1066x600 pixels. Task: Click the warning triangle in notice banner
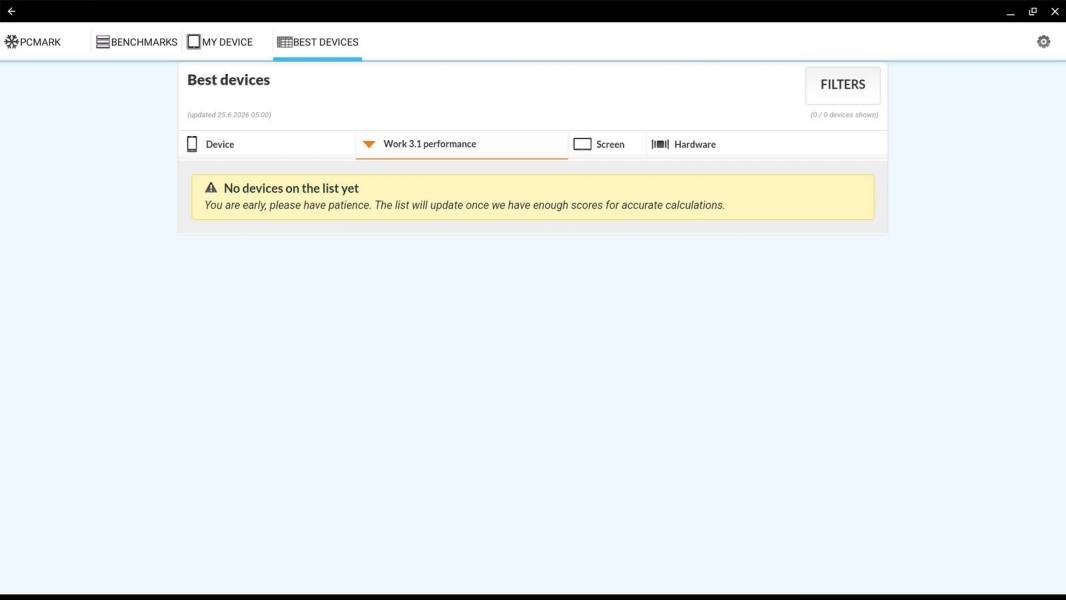[x=211, y=188]
